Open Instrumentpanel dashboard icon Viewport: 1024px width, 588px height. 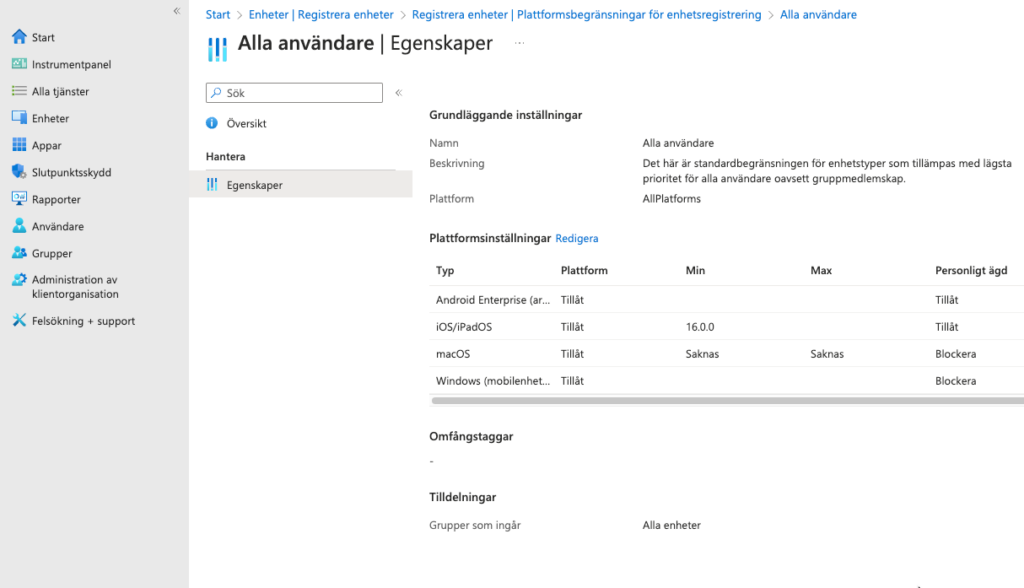19,64
